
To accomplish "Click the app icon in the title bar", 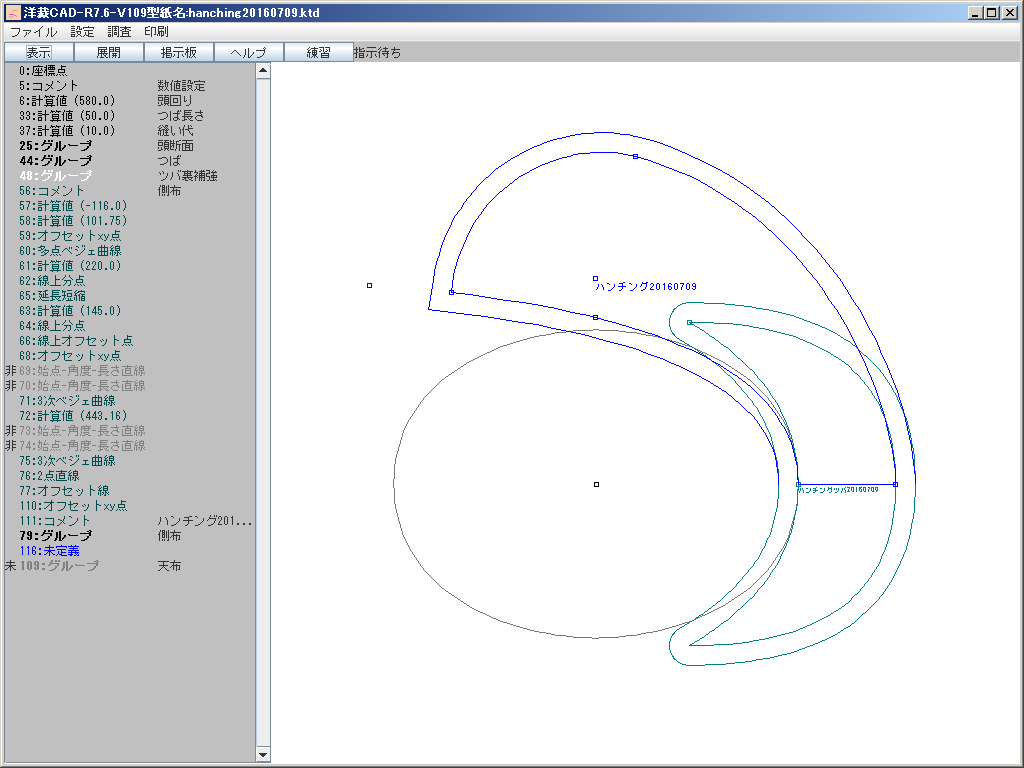I will tap(13, 12).
